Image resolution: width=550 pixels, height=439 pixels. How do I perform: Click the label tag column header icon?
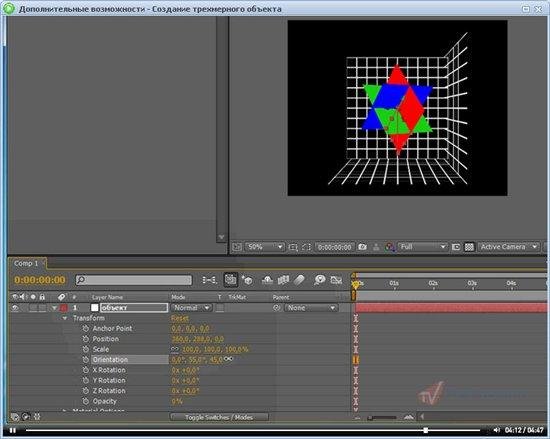[x=62, y=297]
